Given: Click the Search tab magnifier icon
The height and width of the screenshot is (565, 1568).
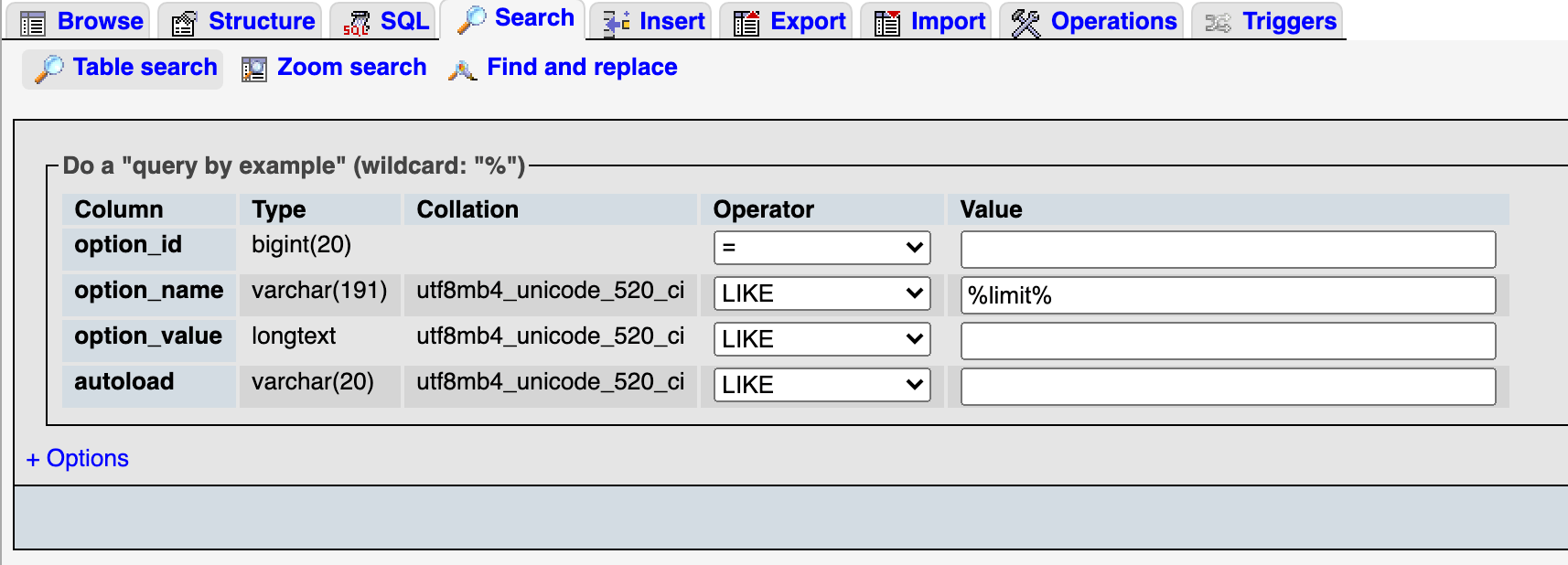Looking at the screenshot, I should (471, 19).
